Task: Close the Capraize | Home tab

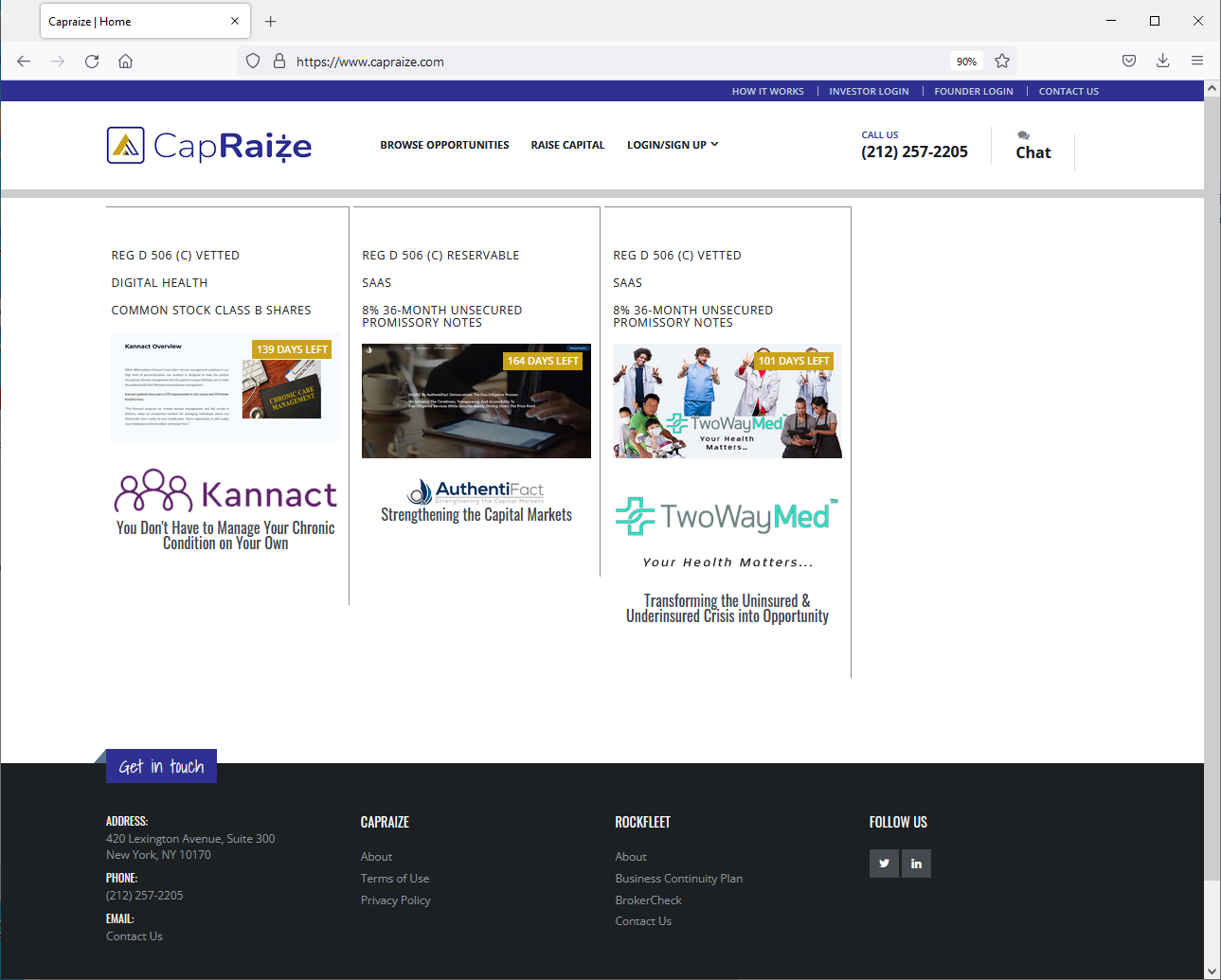Action: pyautogui.click(x=235, y=21)
